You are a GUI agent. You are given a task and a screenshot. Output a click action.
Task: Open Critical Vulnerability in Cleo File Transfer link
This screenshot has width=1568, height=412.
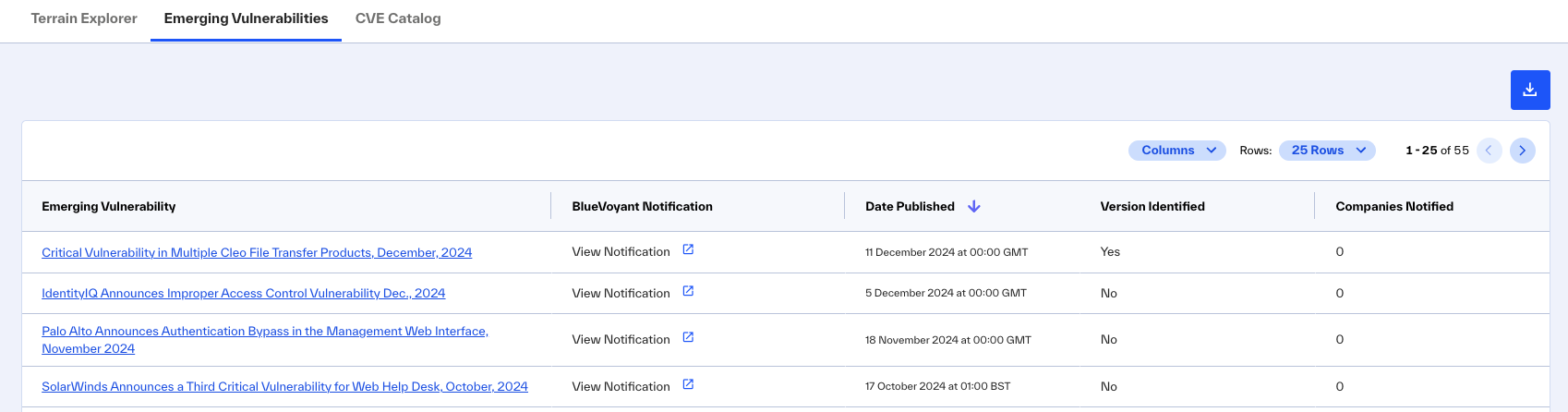[257, 252]
